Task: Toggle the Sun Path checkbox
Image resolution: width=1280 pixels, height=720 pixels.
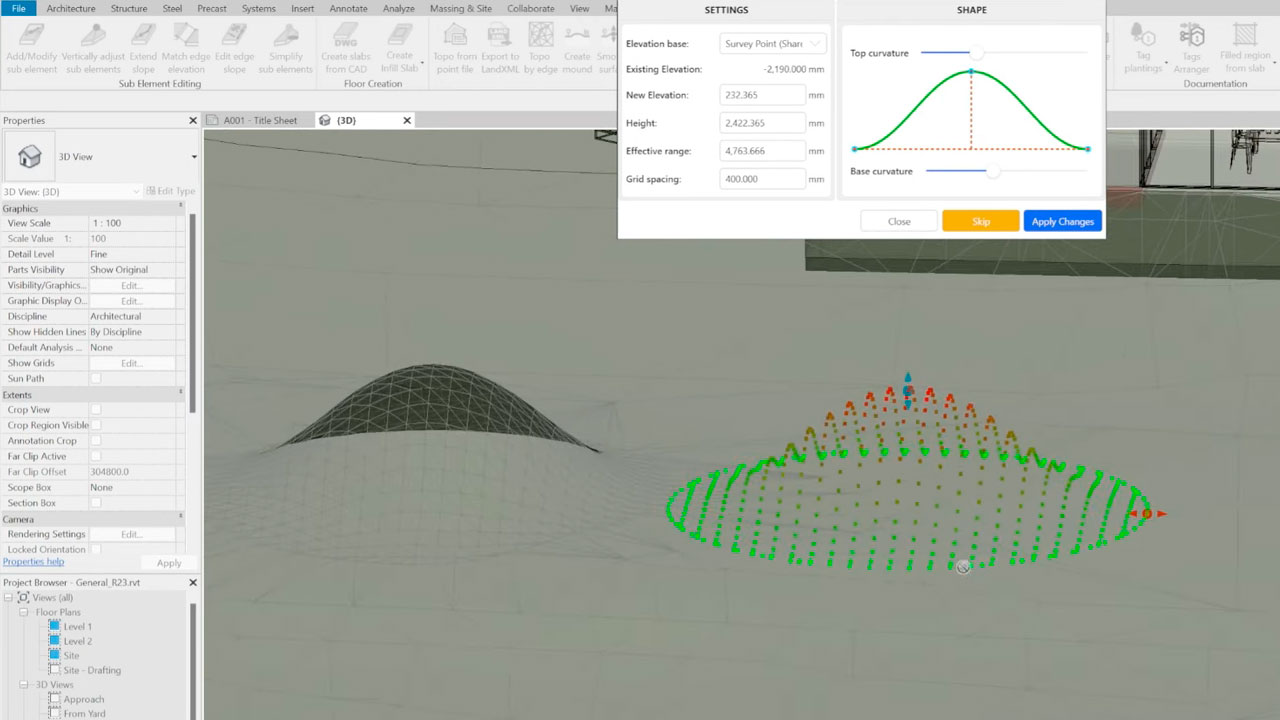Action: point(96,379)
